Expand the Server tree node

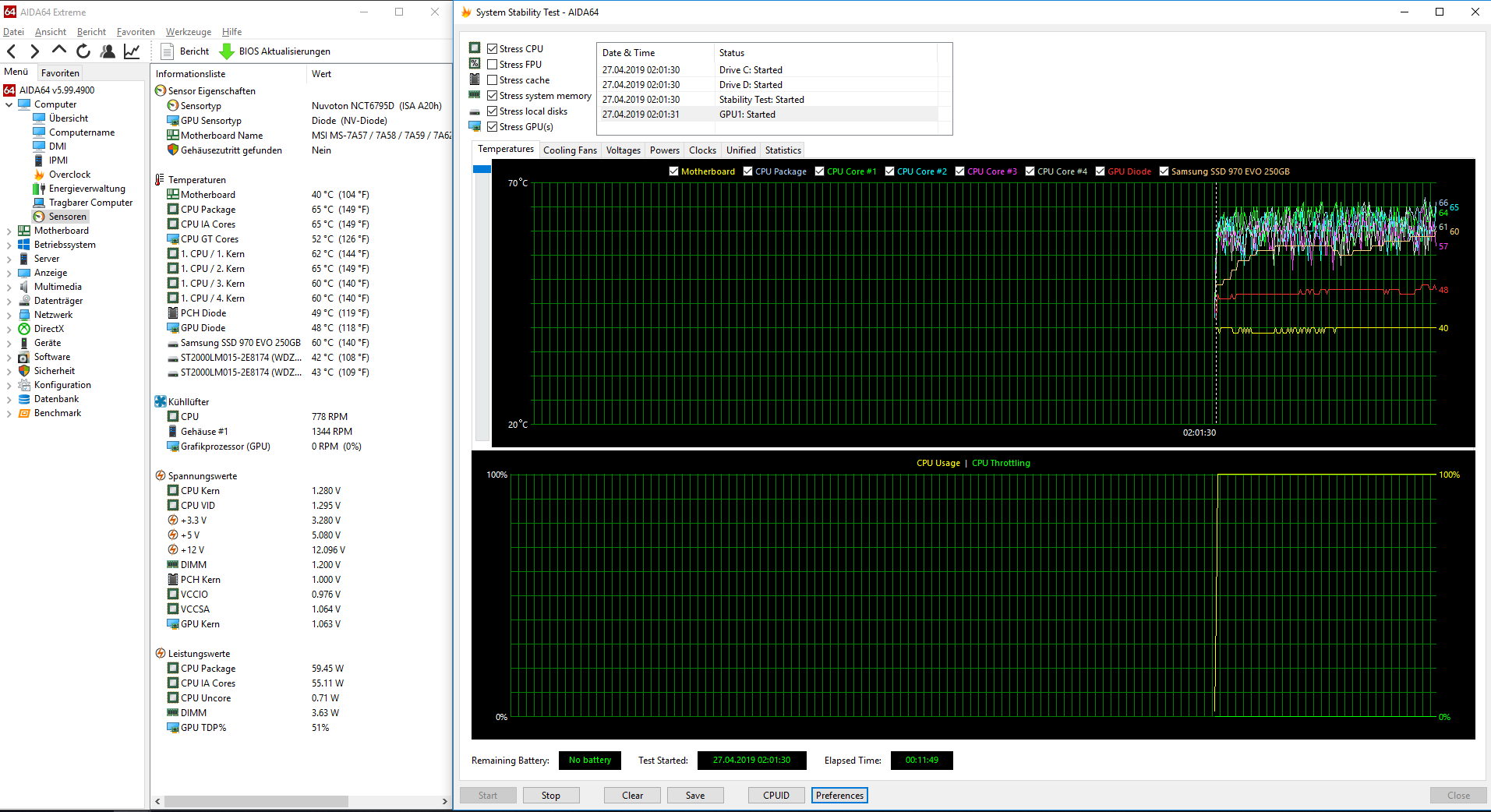[x=9, y=259]
